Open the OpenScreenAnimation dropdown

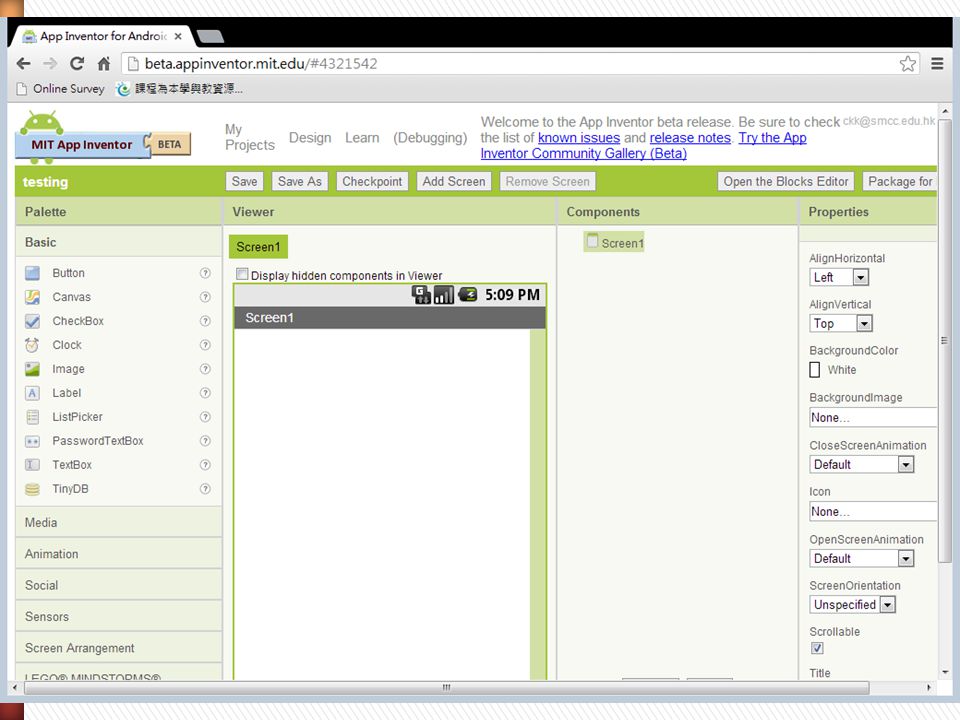[x=861, y=558]
